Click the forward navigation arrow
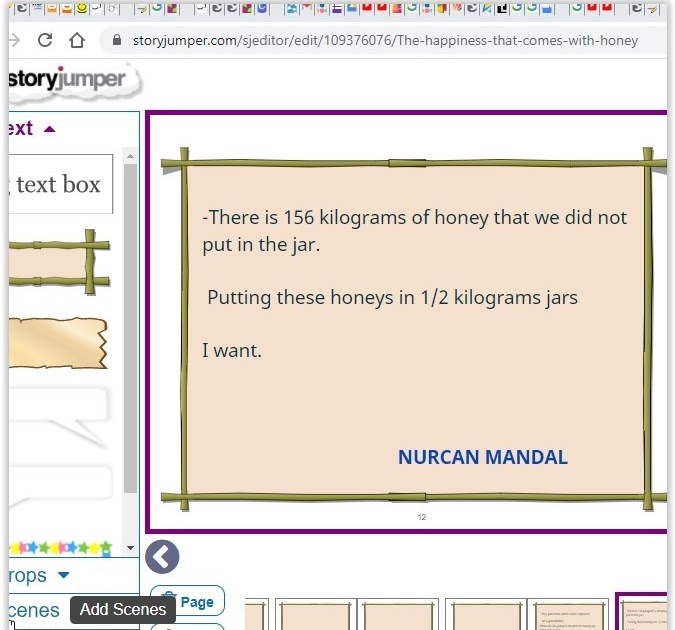 pyautogui.click(x=15, y=40)
